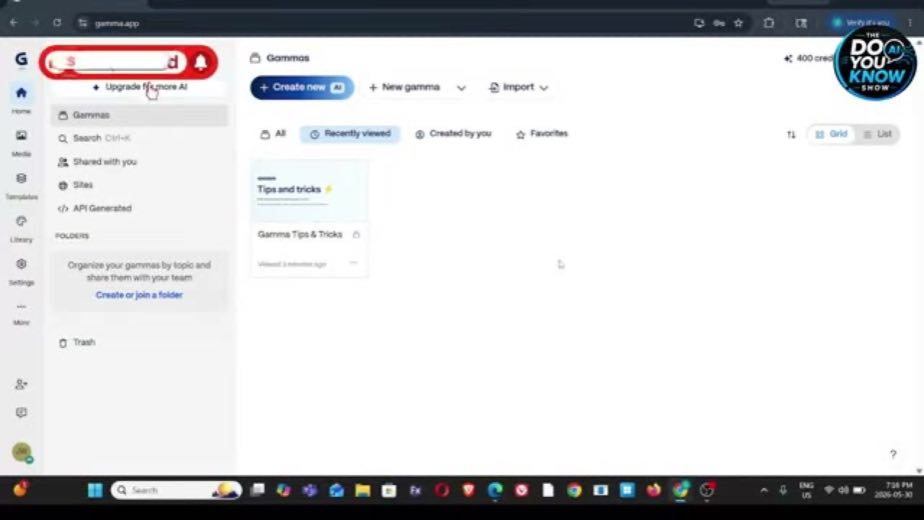Click the Wi-Fi network tray icon
The height and width of the screenshot is (520, 924).
coord(829,490)
